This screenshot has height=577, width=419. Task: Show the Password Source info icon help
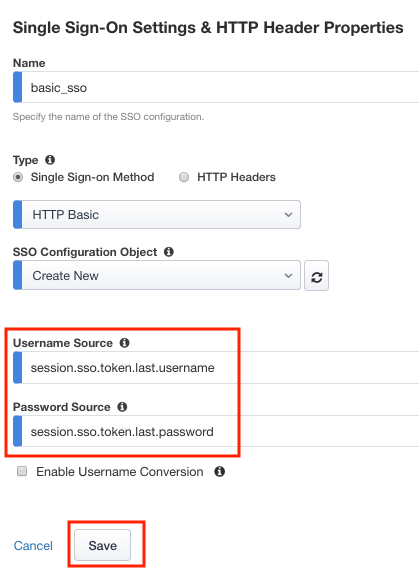tap(122, 407)
